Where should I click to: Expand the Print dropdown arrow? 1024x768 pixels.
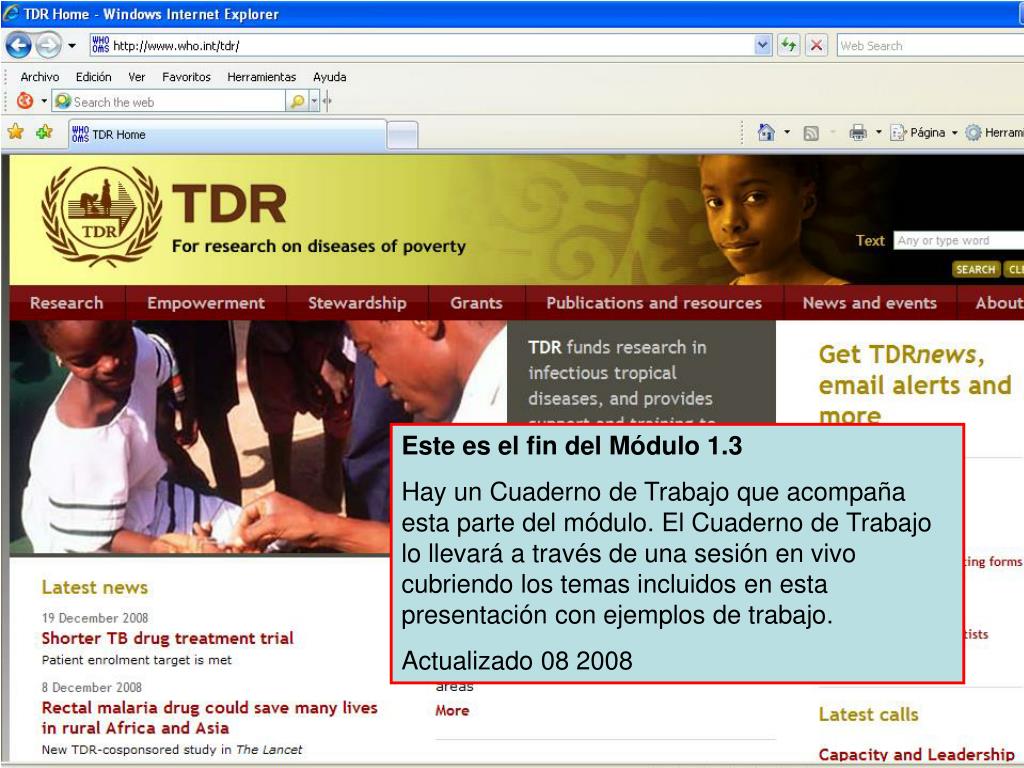click(878, 133)
